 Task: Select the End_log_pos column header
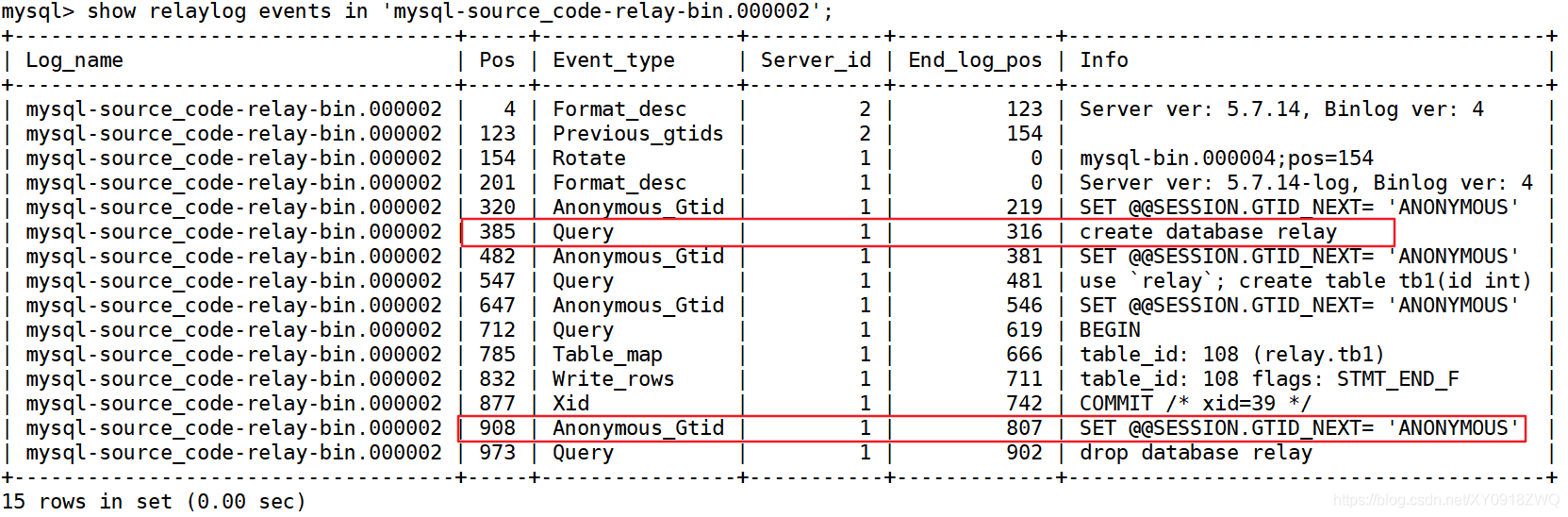coord(975,60)
